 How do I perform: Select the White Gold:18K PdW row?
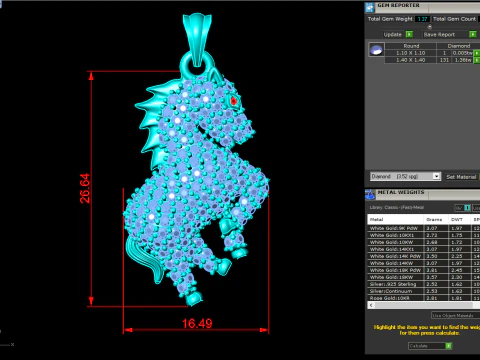click(423, 270)
